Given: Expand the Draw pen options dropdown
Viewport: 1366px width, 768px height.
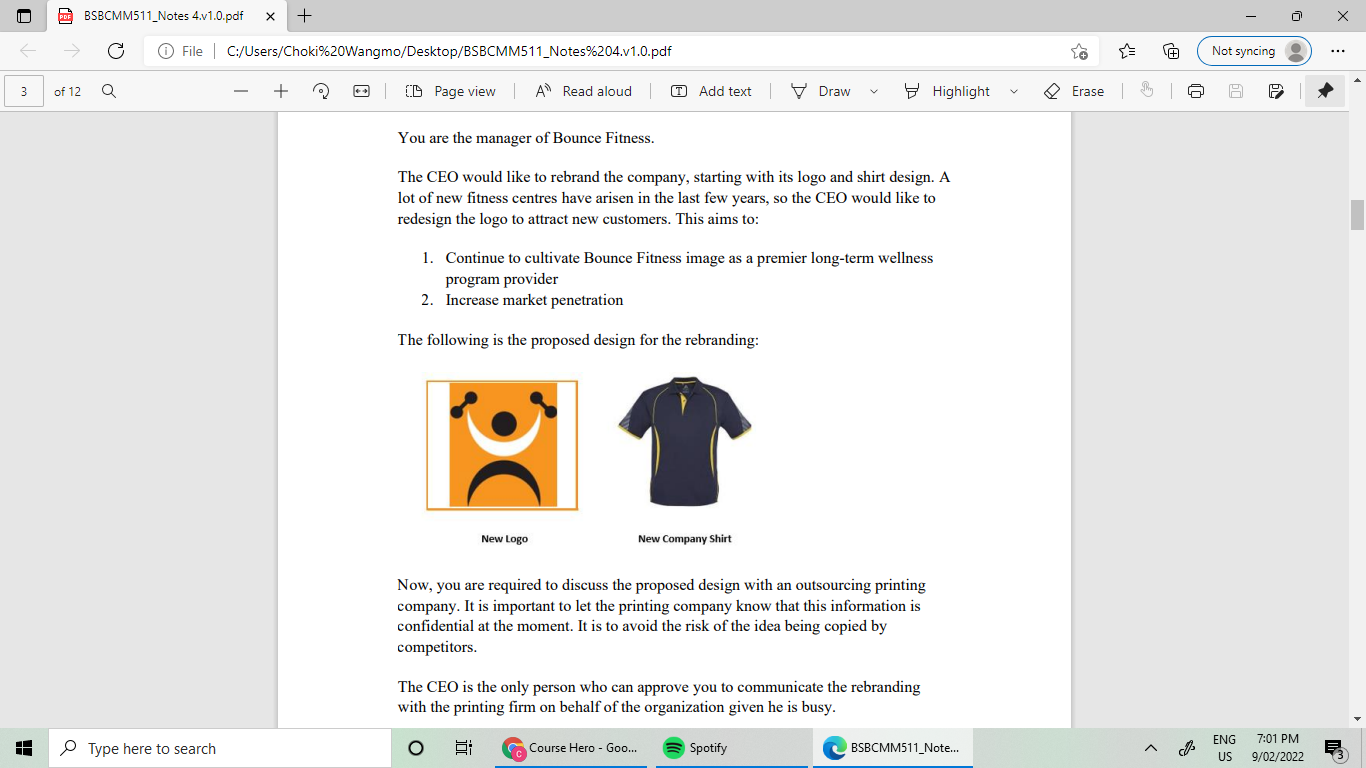Looking at the screenshot, I should tap(873, 91).
